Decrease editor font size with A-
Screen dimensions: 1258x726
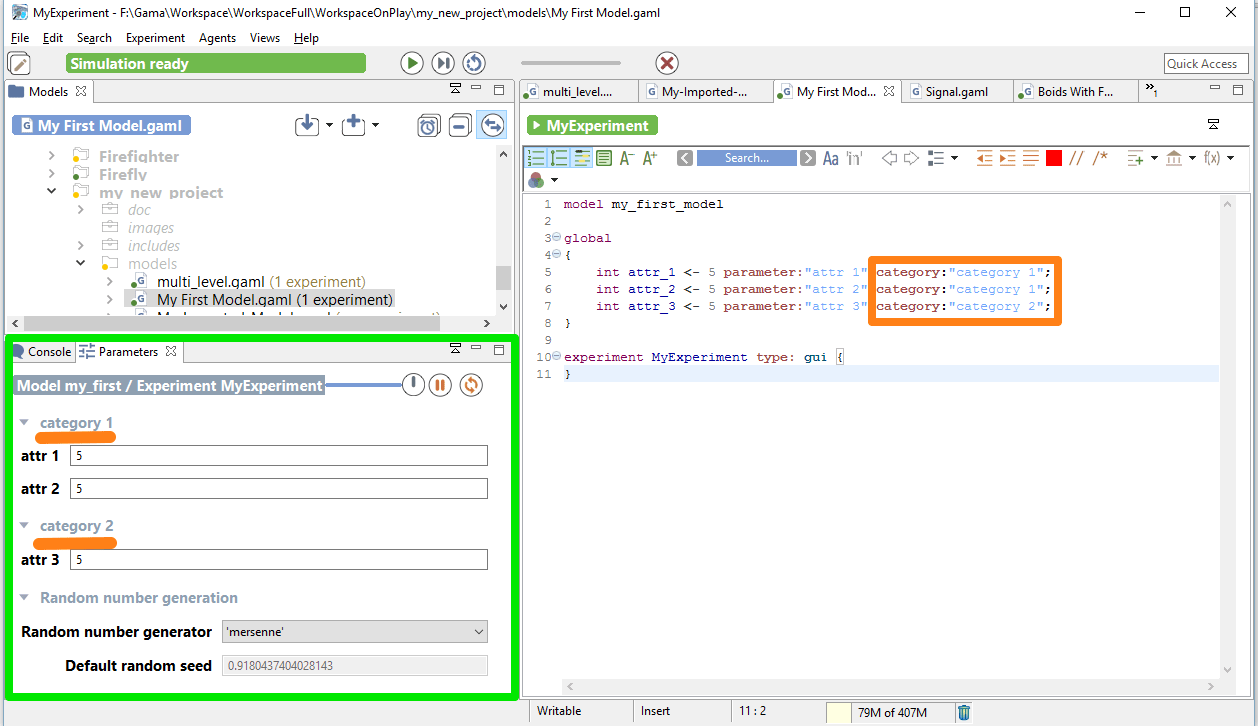(x=627, y=158)
